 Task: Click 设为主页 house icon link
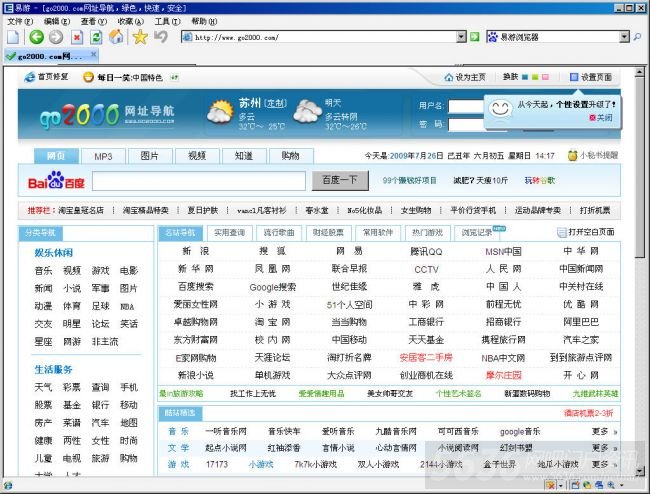(x=465, y=77)
